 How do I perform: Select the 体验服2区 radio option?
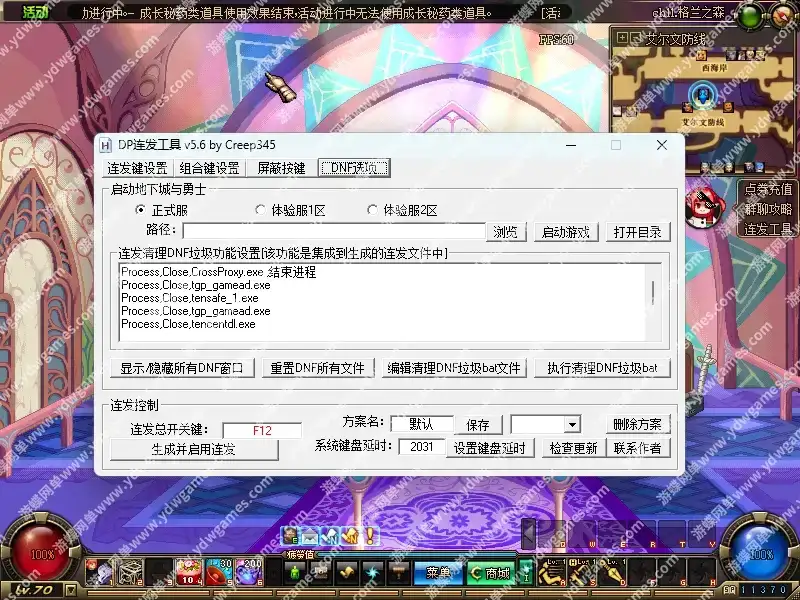[403, 210]
